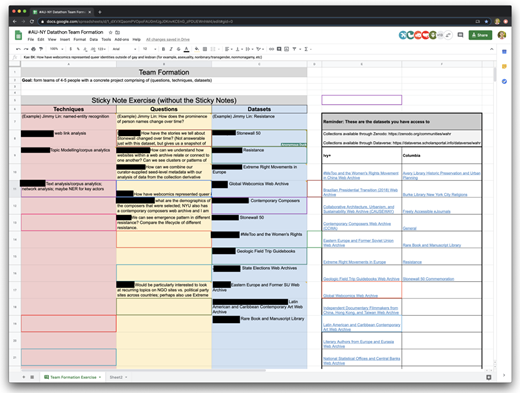Open the Global Webcomics Web Archive link

(x=350, y=296)
